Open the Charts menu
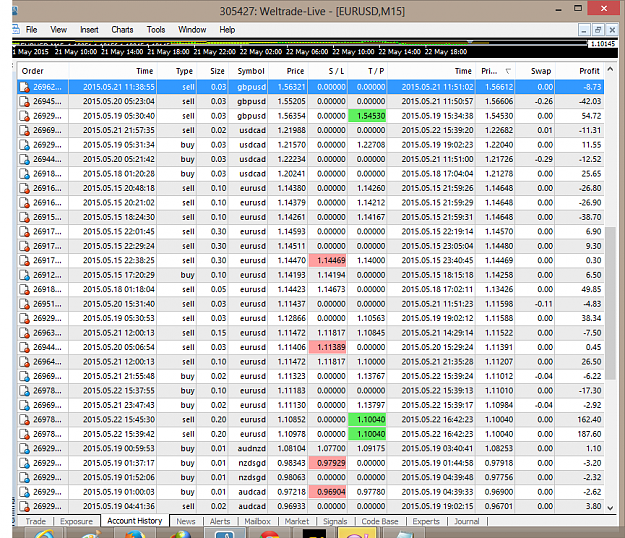 coord(122,30)
